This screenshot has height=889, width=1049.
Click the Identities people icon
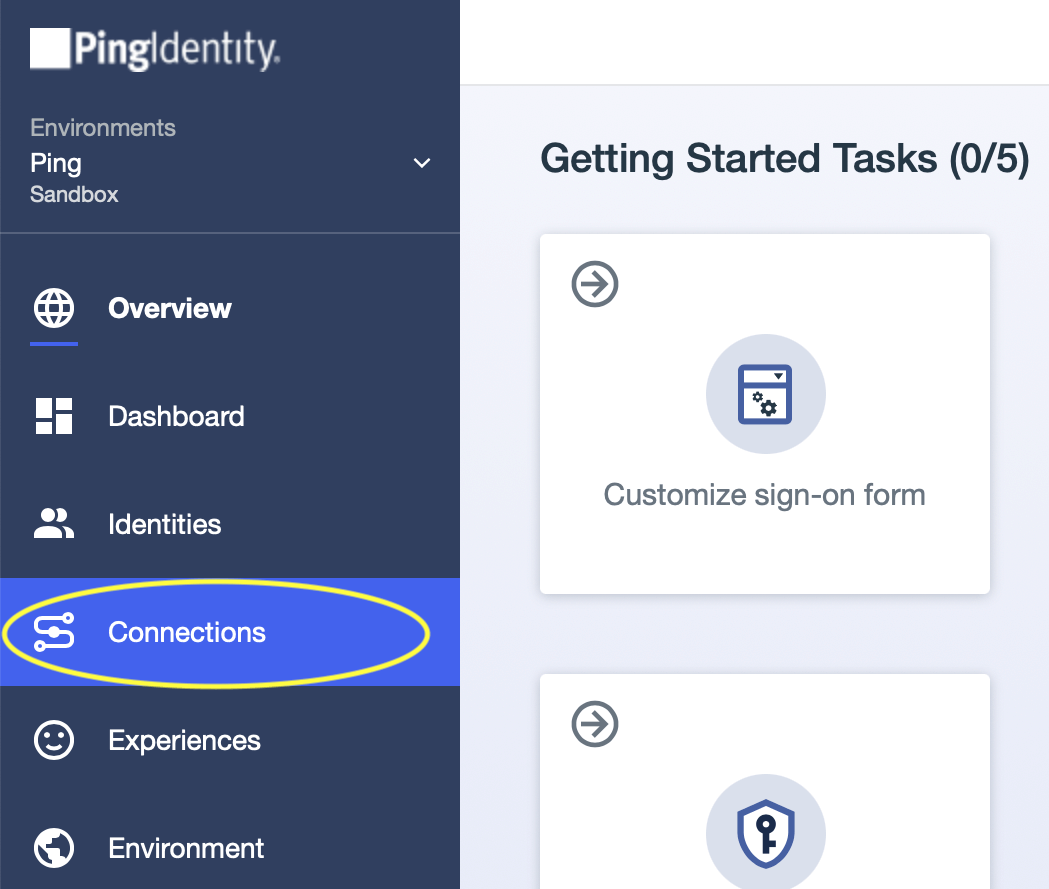click(54, 524)
